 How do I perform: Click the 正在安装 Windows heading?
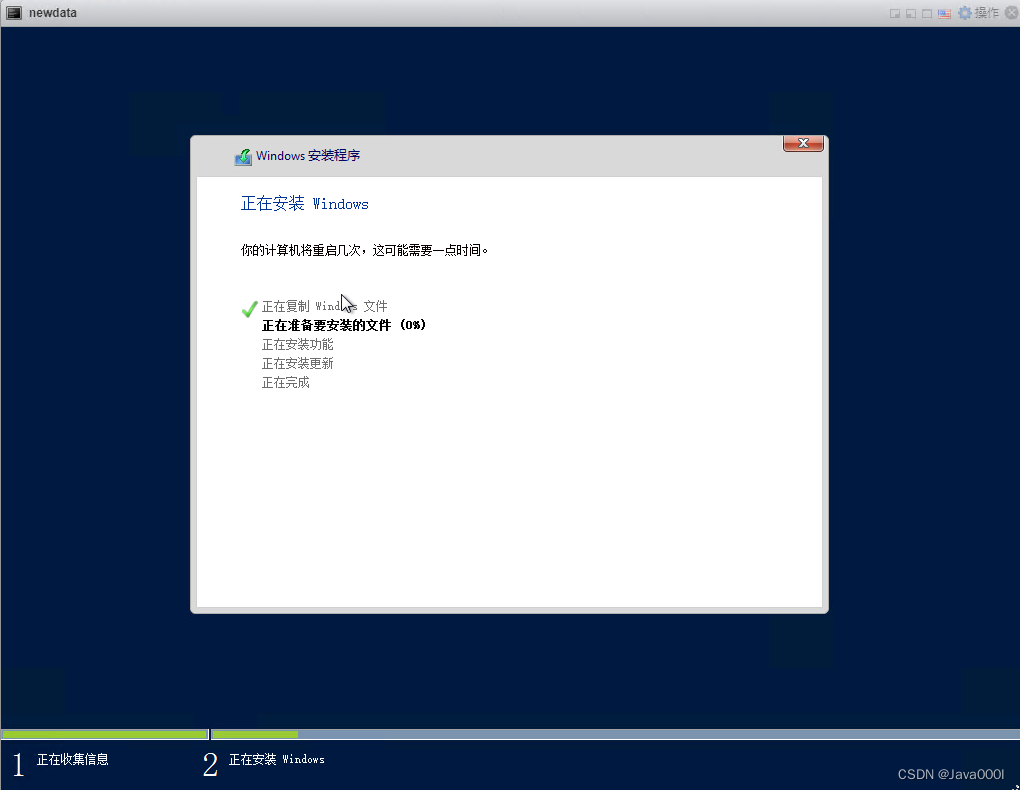(304, 204)
